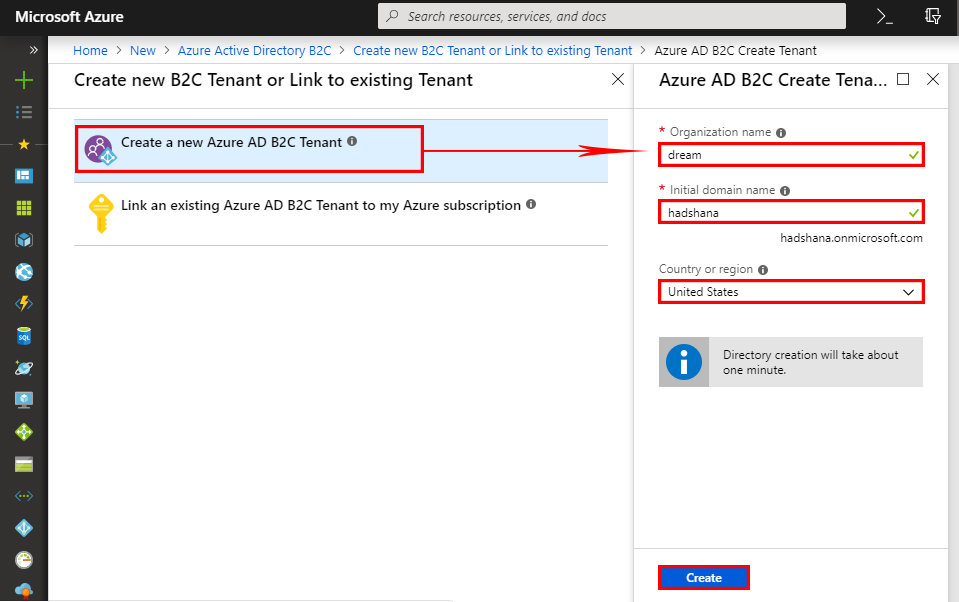Maximize the Azure AD B2C Create Tenant blade
959x602 pixels.
click(903, 79)
